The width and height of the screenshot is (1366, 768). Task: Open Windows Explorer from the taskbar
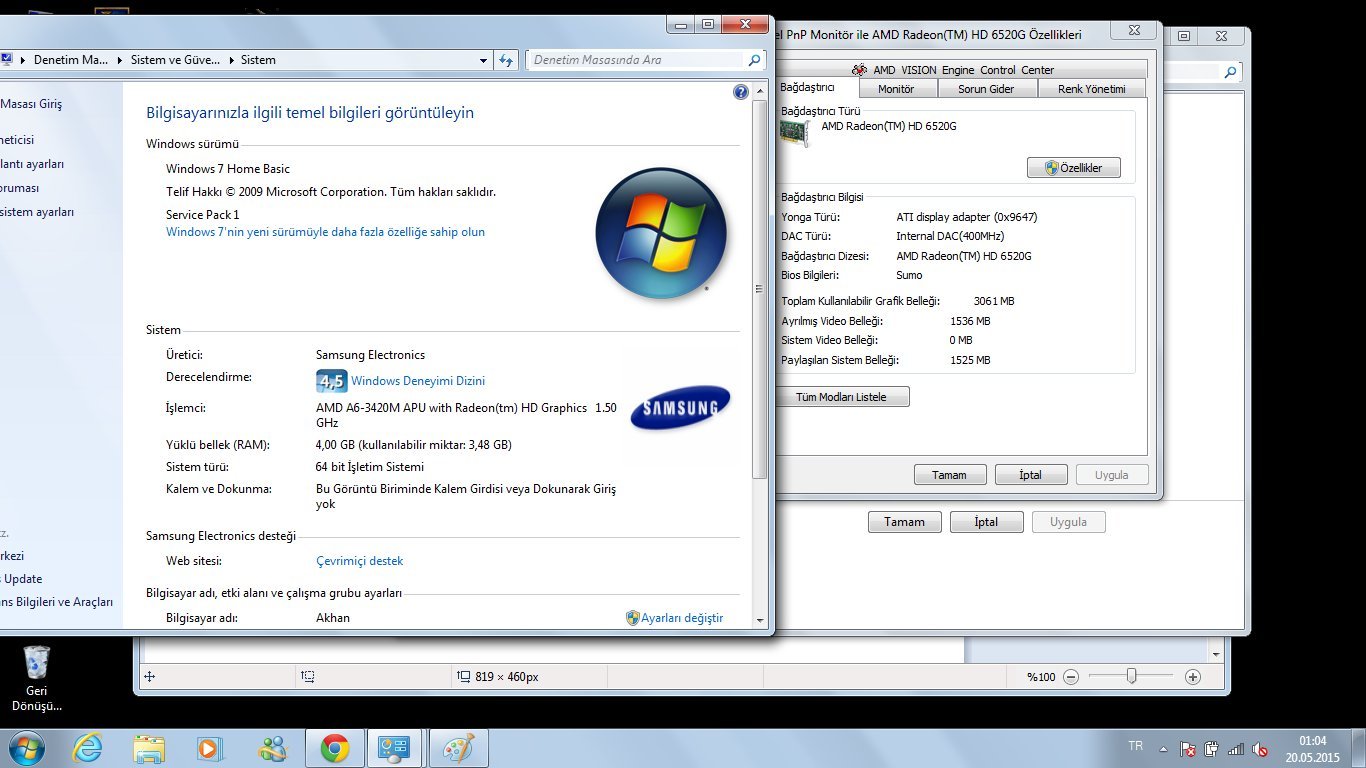[149, 748]
